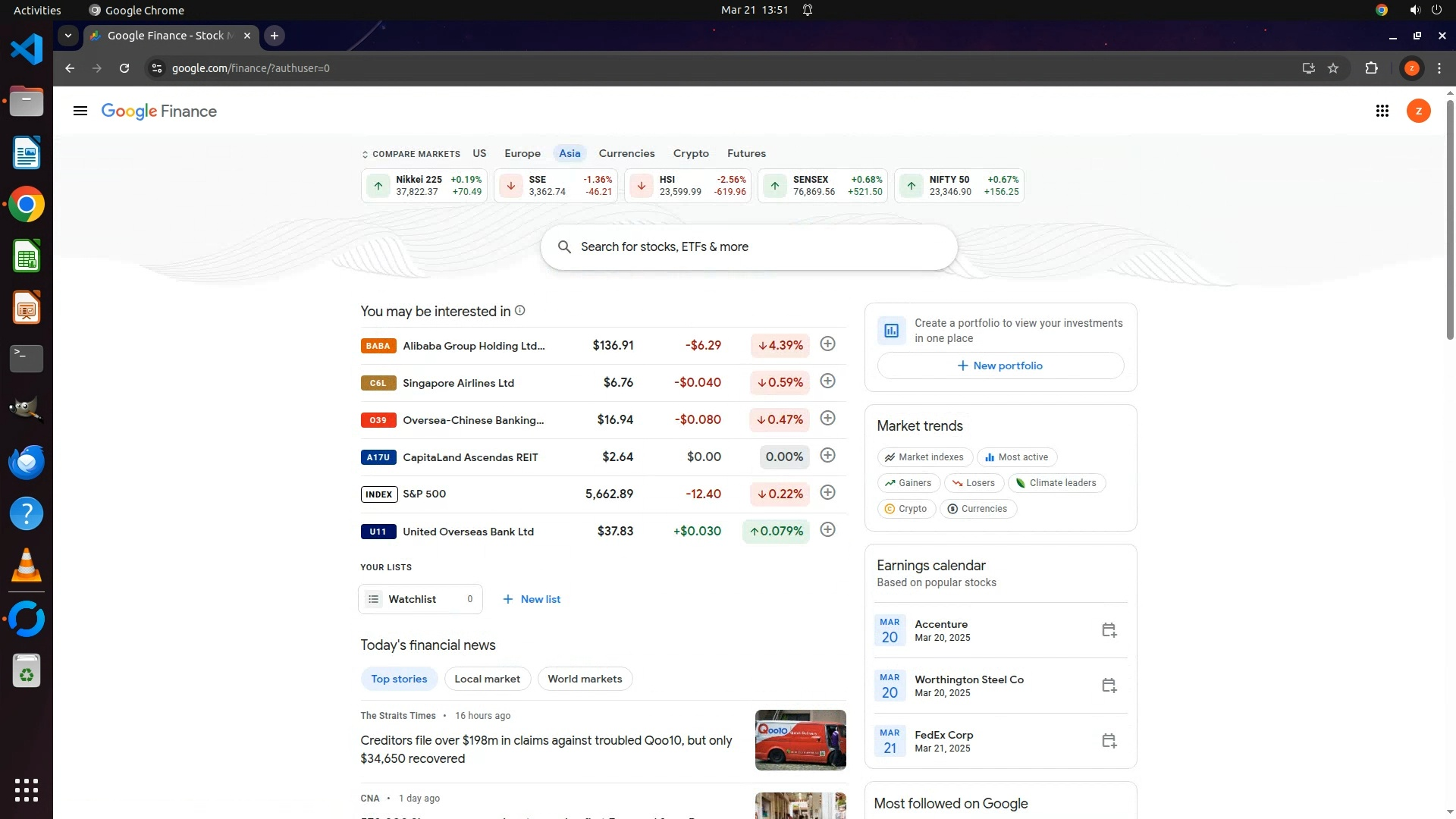Add Alibaba Group to watchlist
This screenshot has height=819, width=1456.
(827, 344)
